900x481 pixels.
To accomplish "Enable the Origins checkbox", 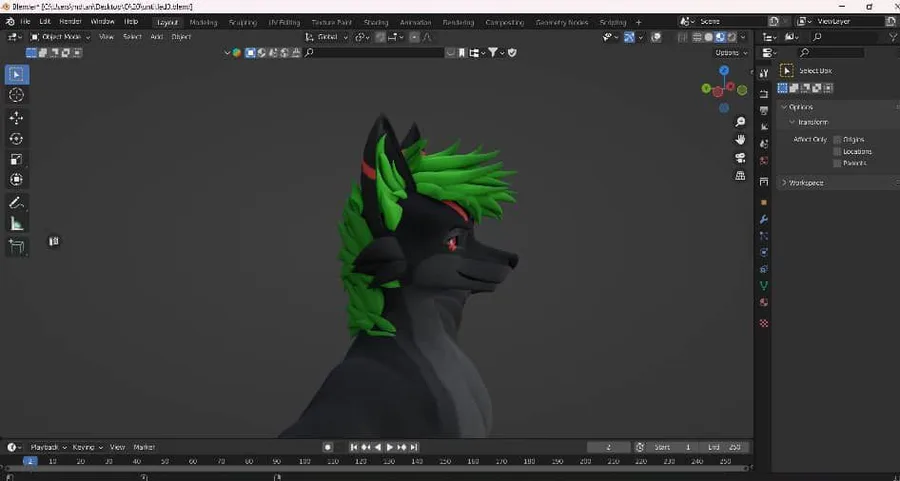I will [837, 139].
